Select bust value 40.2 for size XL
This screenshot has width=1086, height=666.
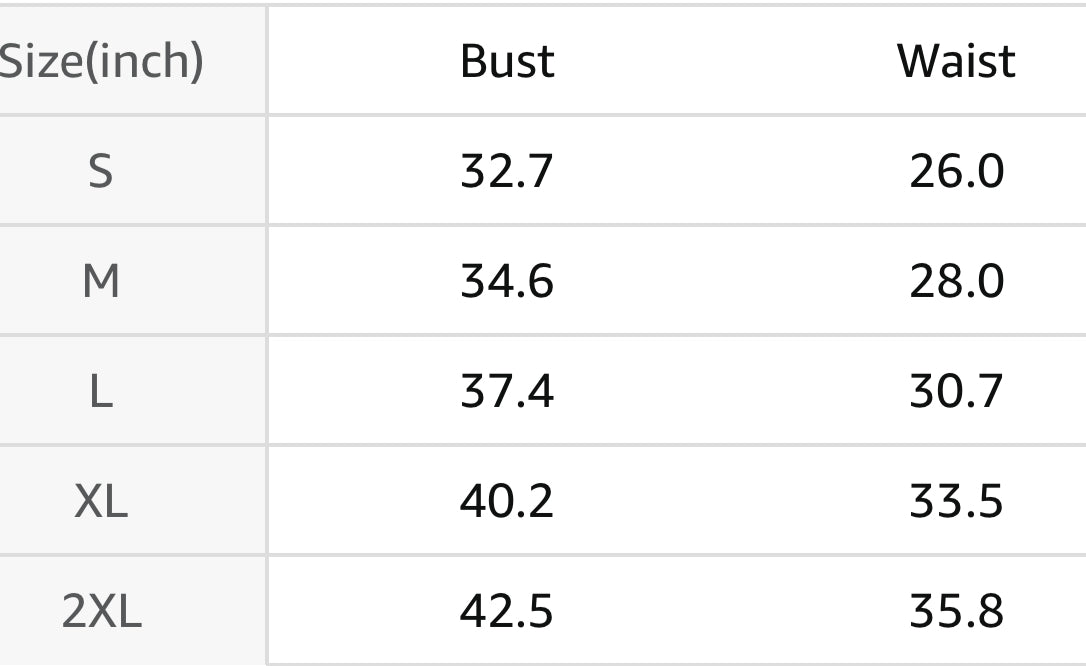[x=507, y=501]
